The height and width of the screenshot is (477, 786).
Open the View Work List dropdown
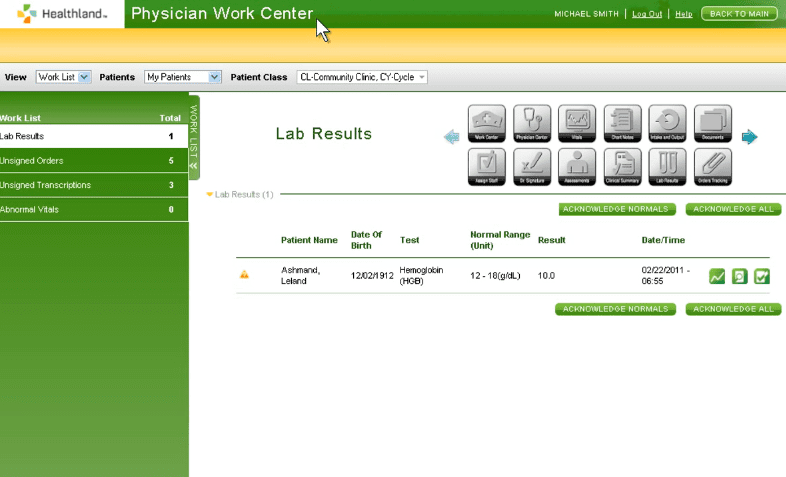point(63,77)
